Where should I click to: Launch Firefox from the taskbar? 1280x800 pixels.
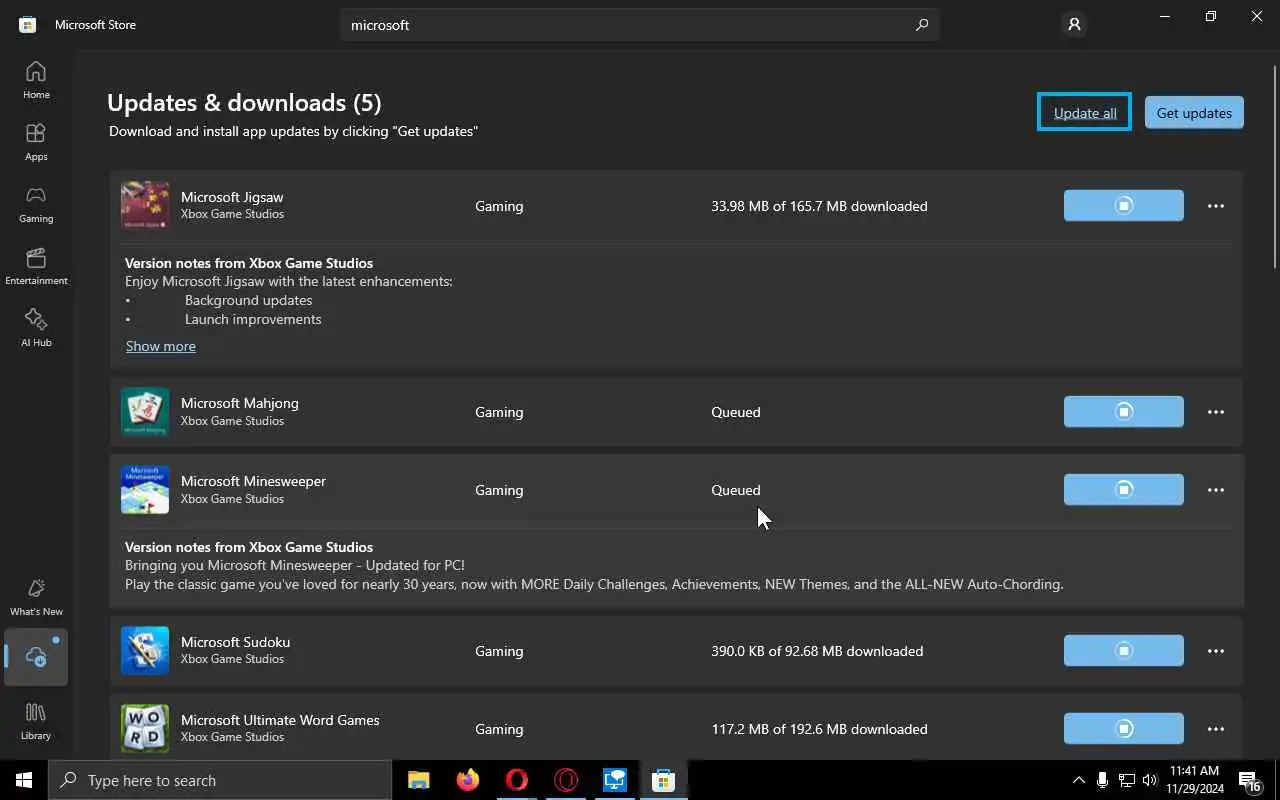coord(467,780)
